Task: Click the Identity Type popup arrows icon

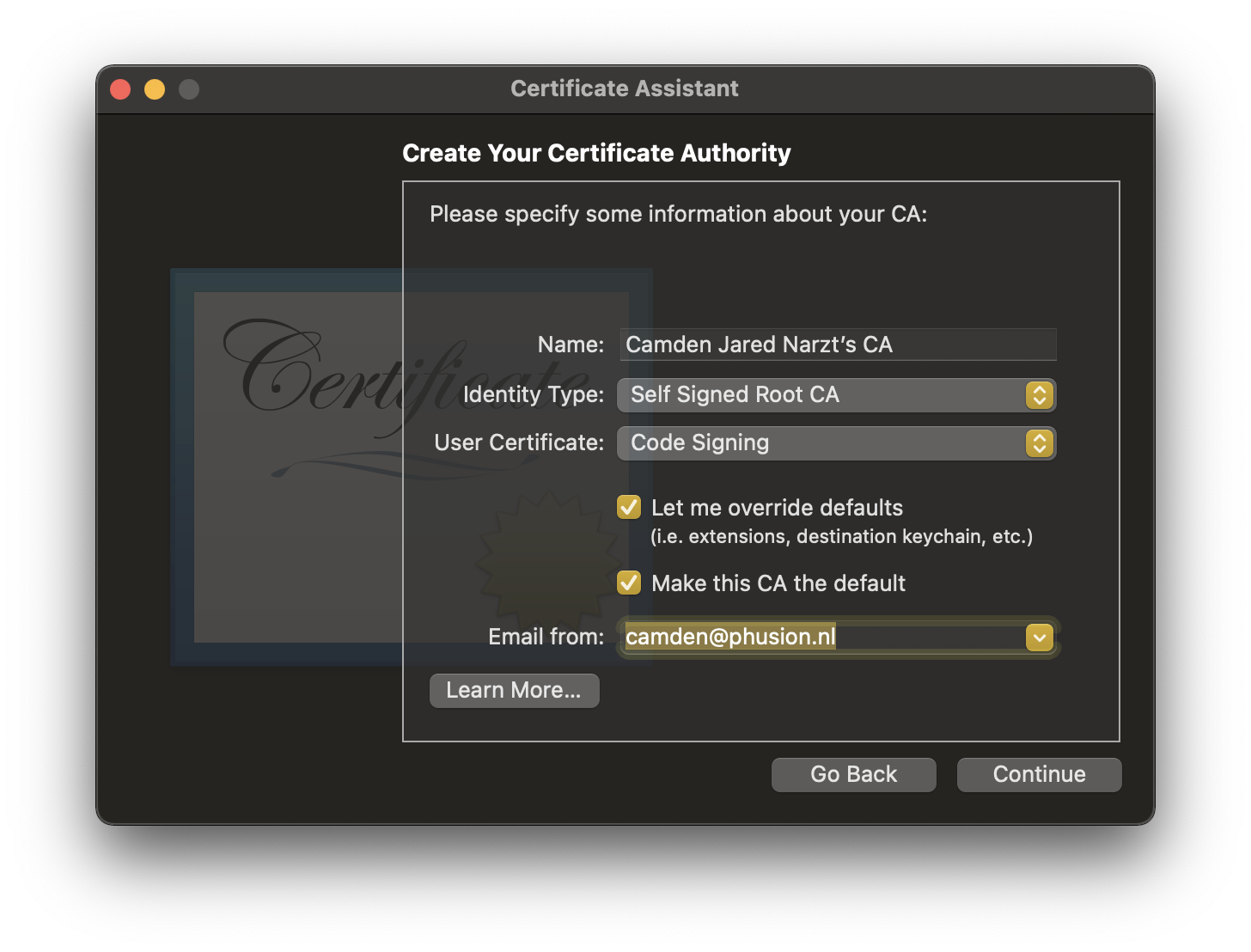Action: click(1039, 395)
